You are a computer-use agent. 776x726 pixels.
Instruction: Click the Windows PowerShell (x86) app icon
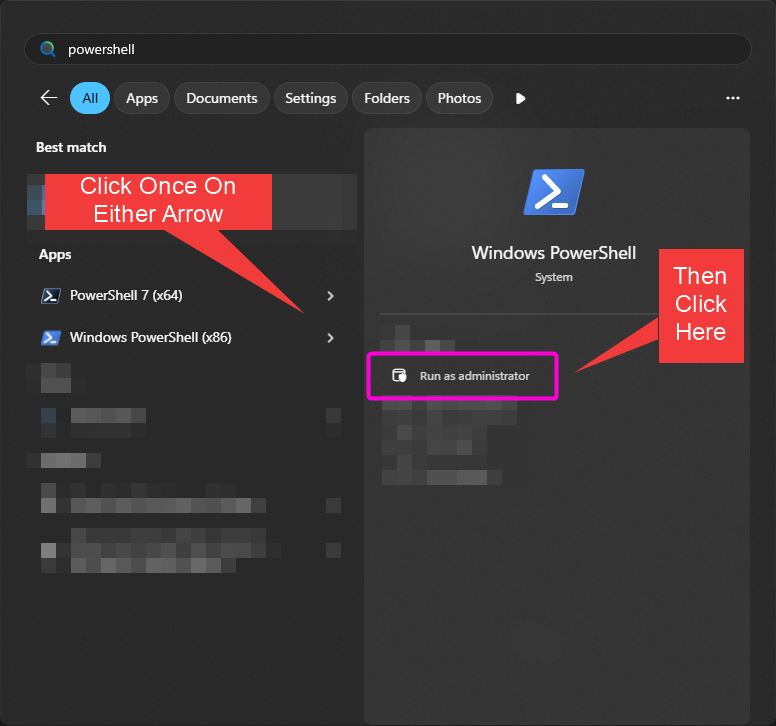pos(50,338)
